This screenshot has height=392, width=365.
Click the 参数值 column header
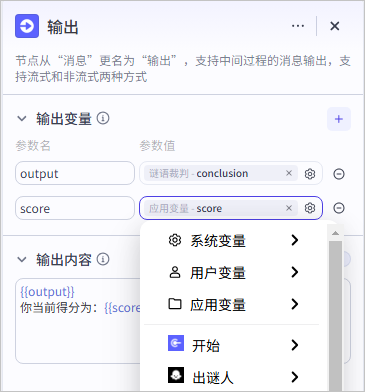point(157,146)
